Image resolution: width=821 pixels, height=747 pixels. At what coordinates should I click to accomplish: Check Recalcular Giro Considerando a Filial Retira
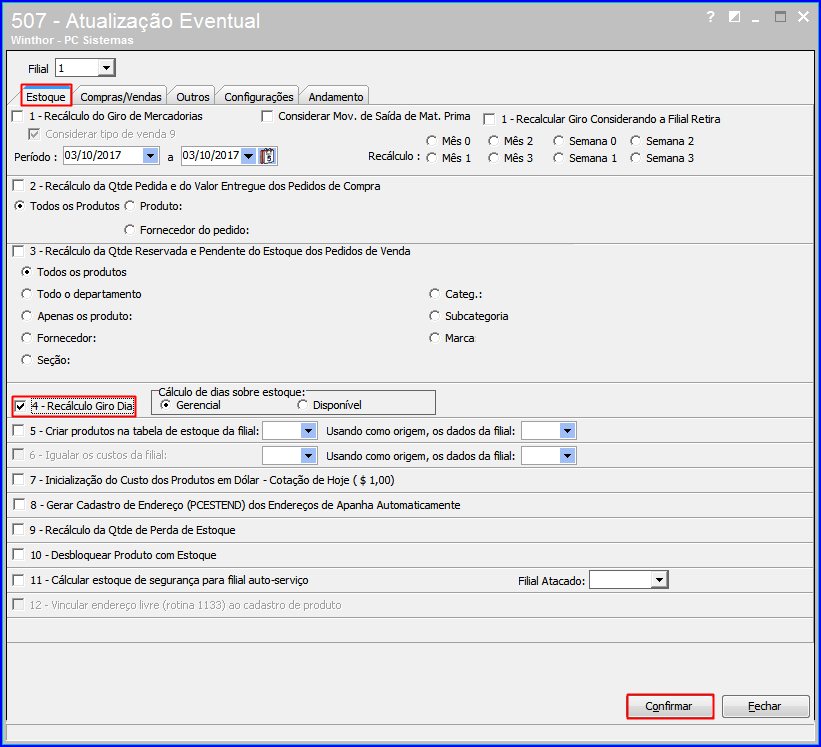point(490,119)
